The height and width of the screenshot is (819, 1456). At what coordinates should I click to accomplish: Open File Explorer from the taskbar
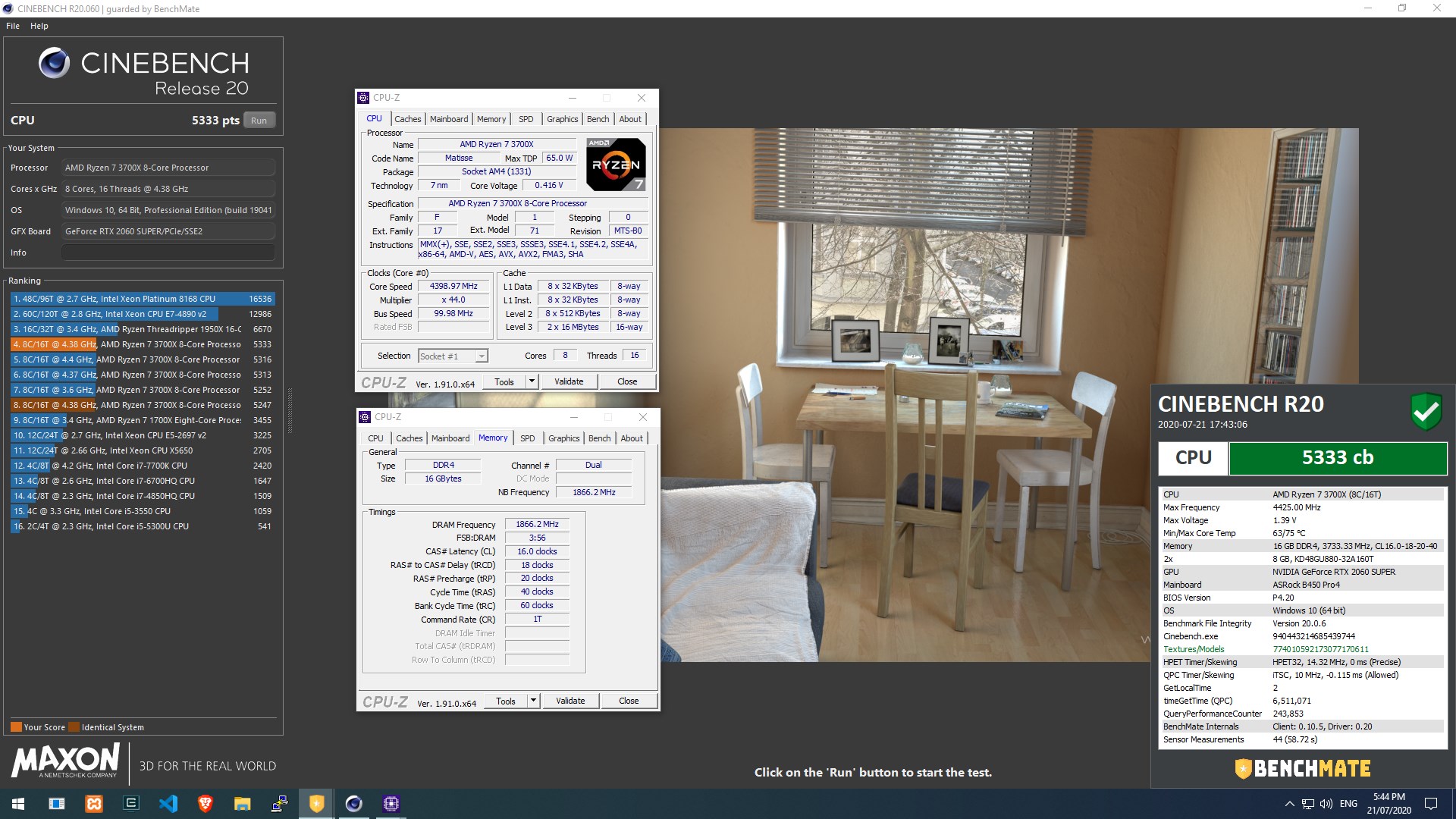[x=242, y=804]
